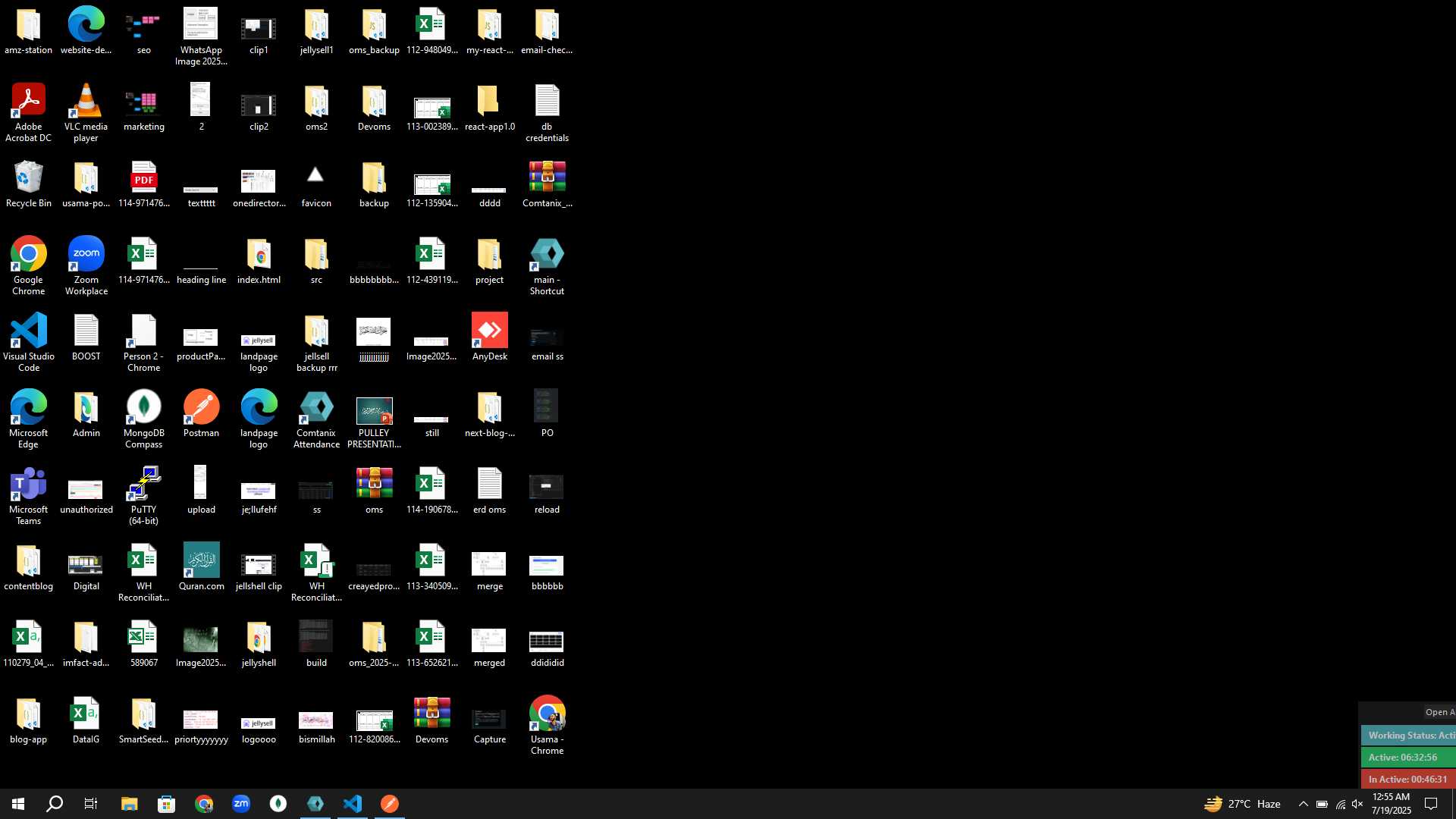Open the SmartSeed... folder
This screenshot has width=1456, height=819.
click(144, 720)
